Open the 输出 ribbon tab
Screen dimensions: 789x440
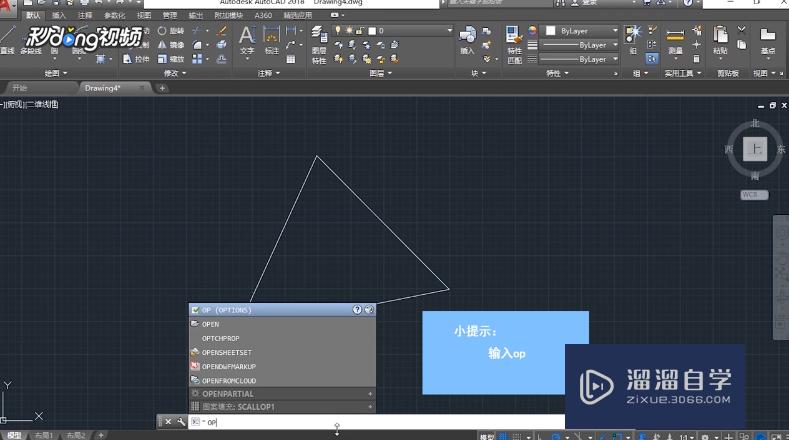[x=196, y=16]
